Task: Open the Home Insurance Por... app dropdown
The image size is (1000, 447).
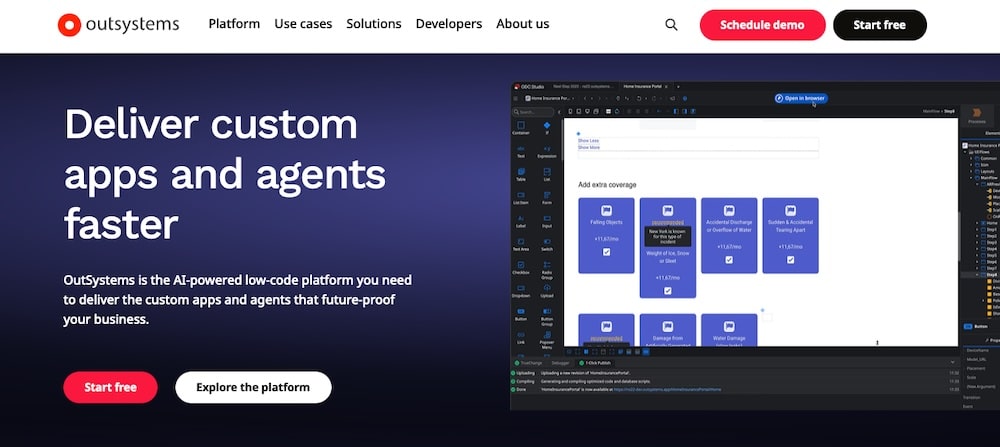Action: pyautogui.click(x=550, y=98)
